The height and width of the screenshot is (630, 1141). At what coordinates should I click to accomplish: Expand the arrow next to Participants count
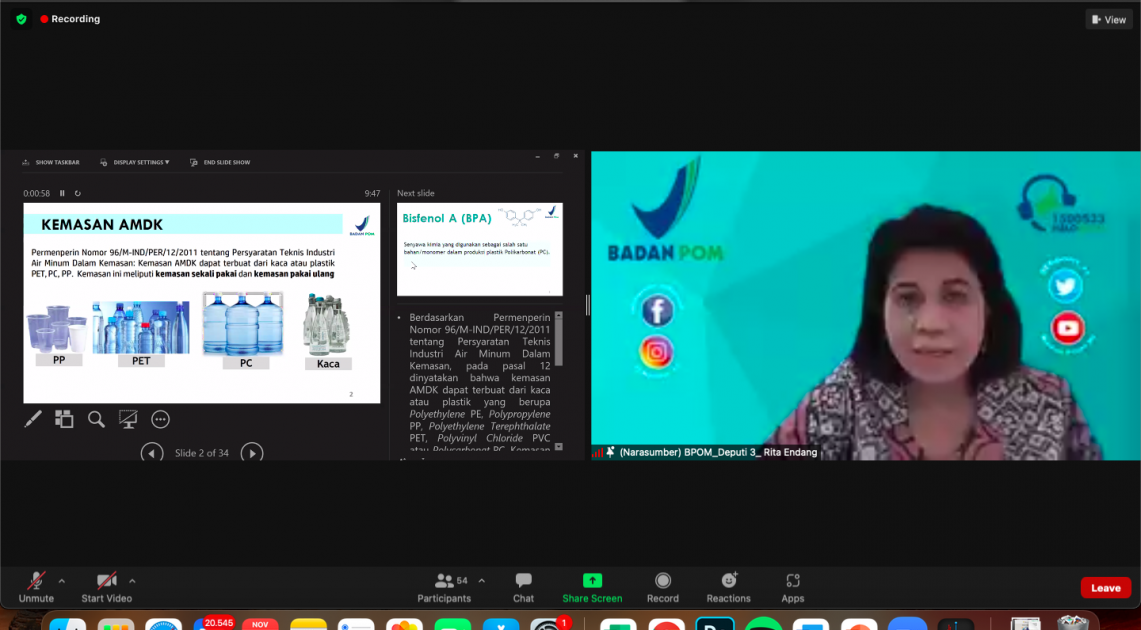[x=482, y=581]
